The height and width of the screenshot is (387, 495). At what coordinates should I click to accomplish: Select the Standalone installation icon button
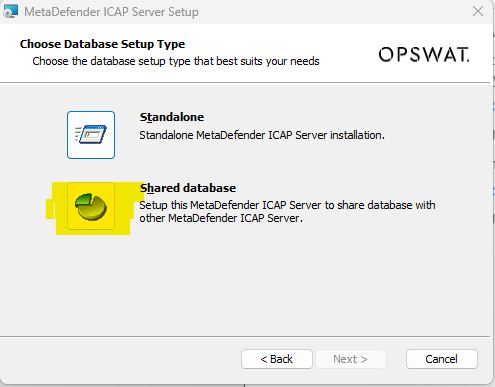pos(91,135)
